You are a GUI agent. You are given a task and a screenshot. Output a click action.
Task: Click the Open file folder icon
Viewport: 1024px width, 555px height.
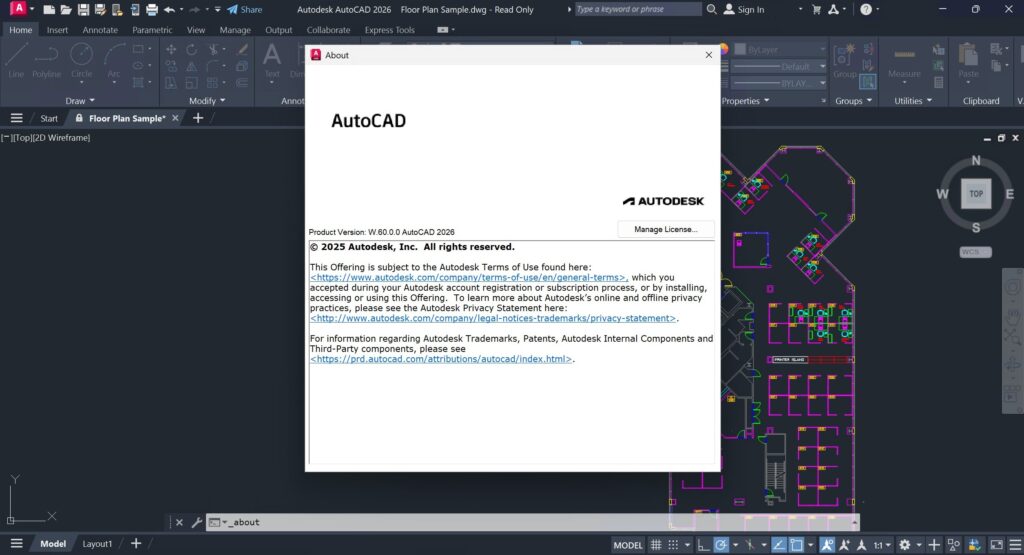coord(66,10)
